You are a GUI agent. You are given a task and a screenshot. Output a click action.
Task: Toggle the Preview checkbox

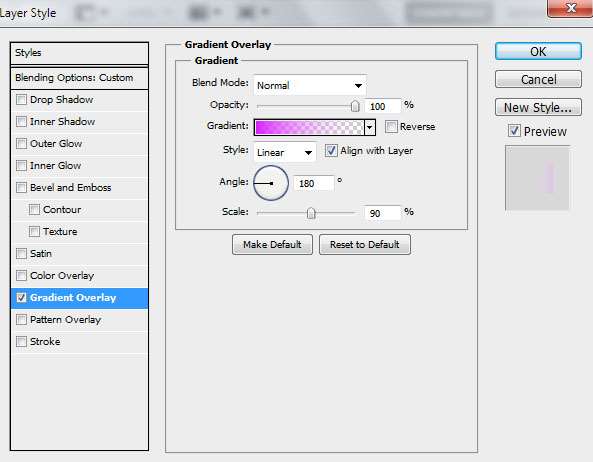[514, 131]
